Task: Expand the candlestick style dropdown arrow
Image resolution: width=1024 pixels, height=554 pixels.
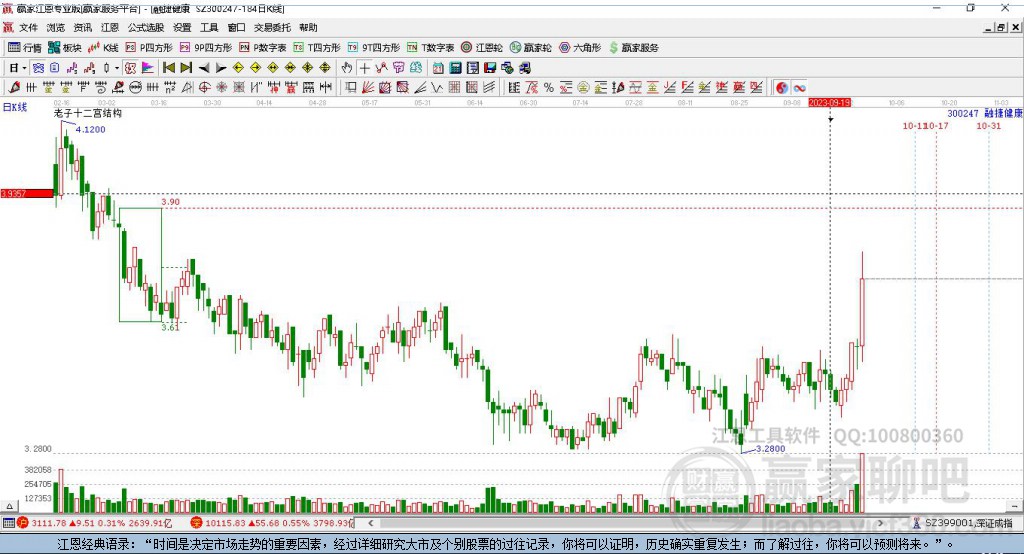Action: (x=117, y=68)
